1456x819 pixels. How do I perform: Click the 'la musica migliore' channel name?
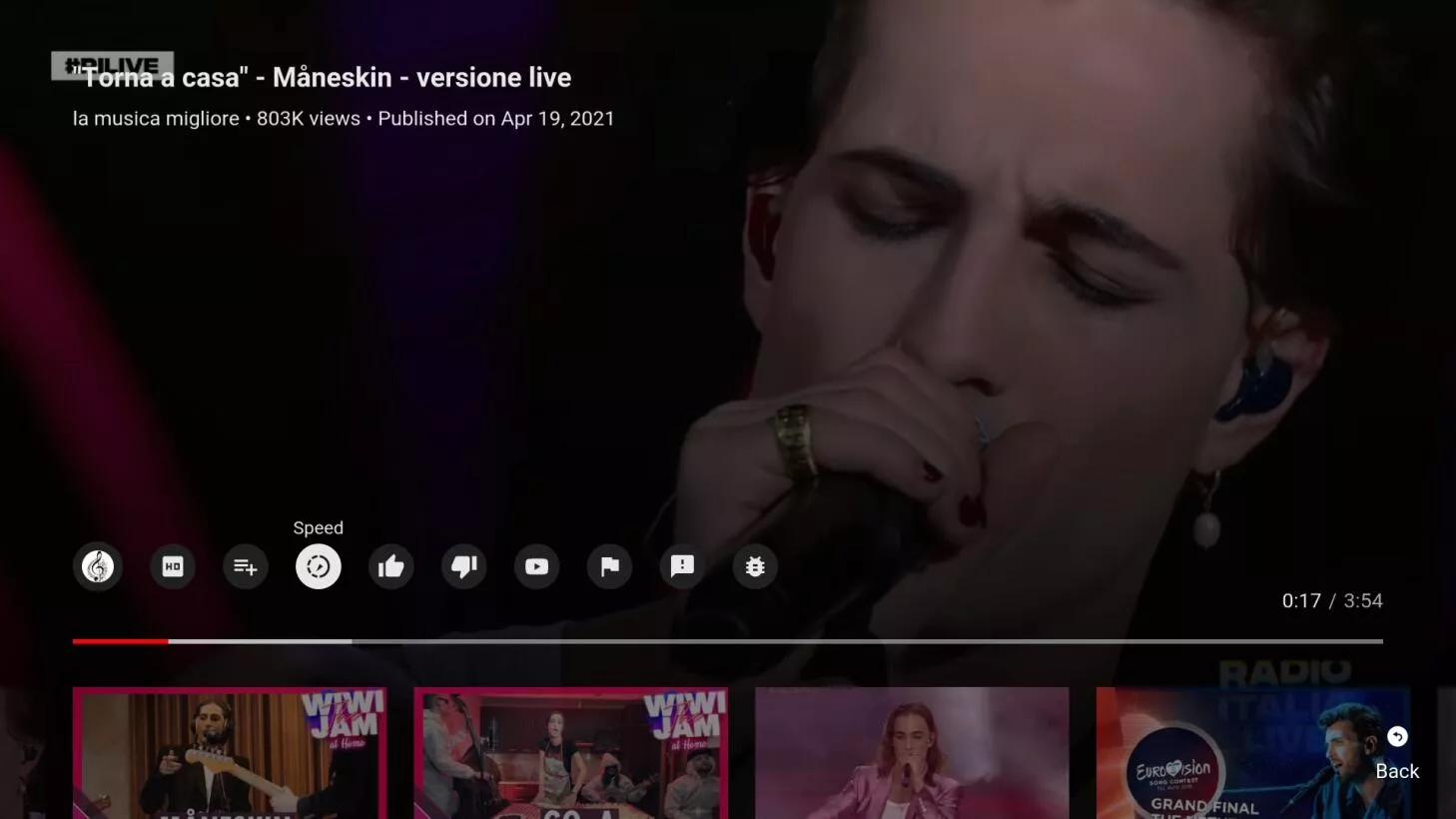pyautogui.click(x=156, y=119)
